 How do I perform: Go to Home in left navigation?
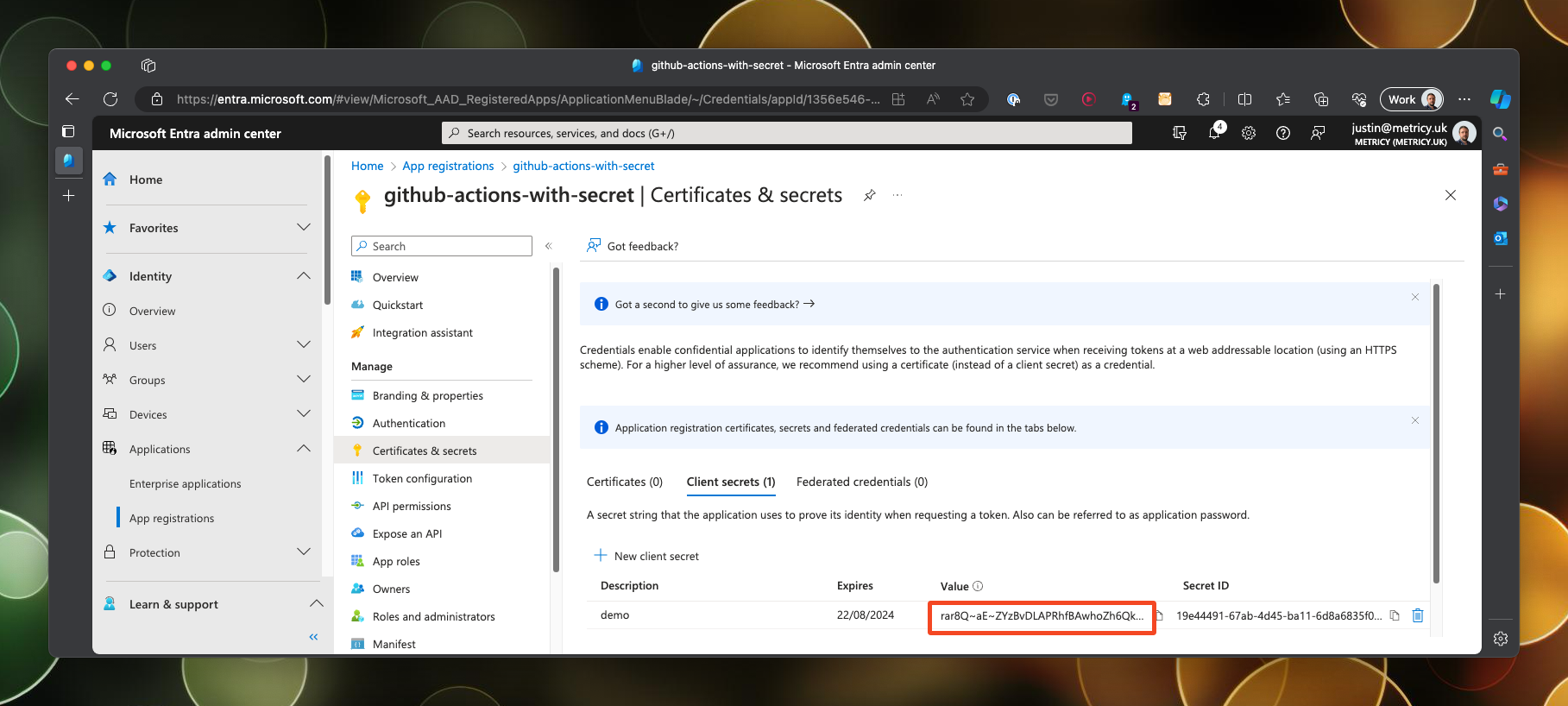146,180
